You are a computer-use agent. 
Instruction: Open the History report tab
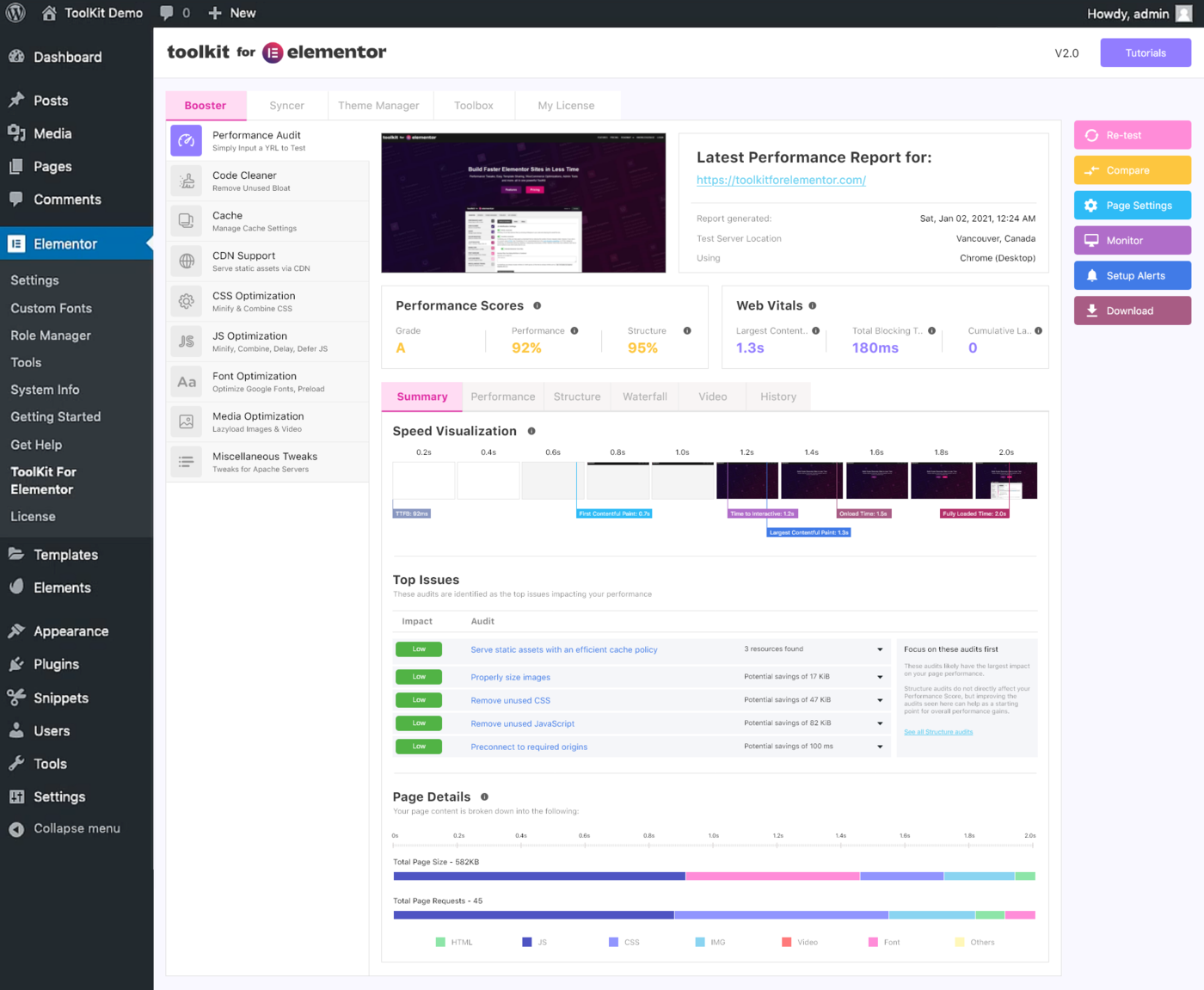point(778,397)
